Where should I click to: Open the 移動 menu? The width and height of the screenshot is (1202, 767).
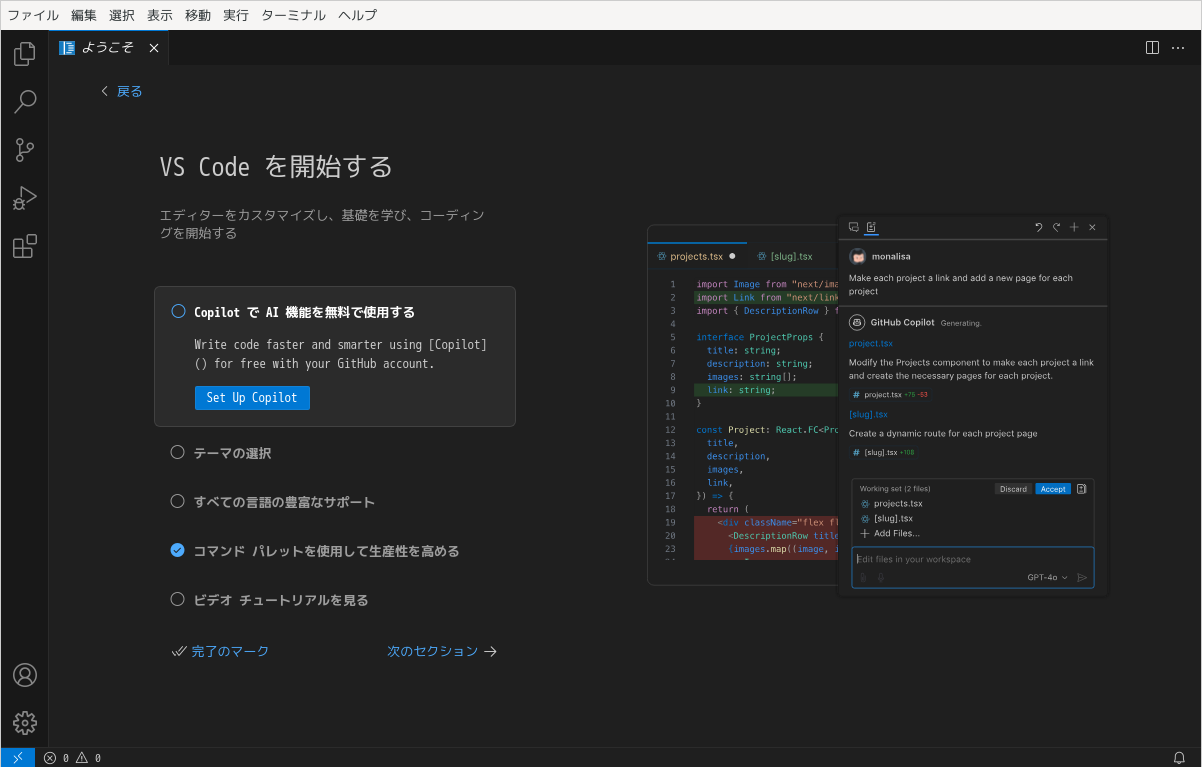(198, 15)
